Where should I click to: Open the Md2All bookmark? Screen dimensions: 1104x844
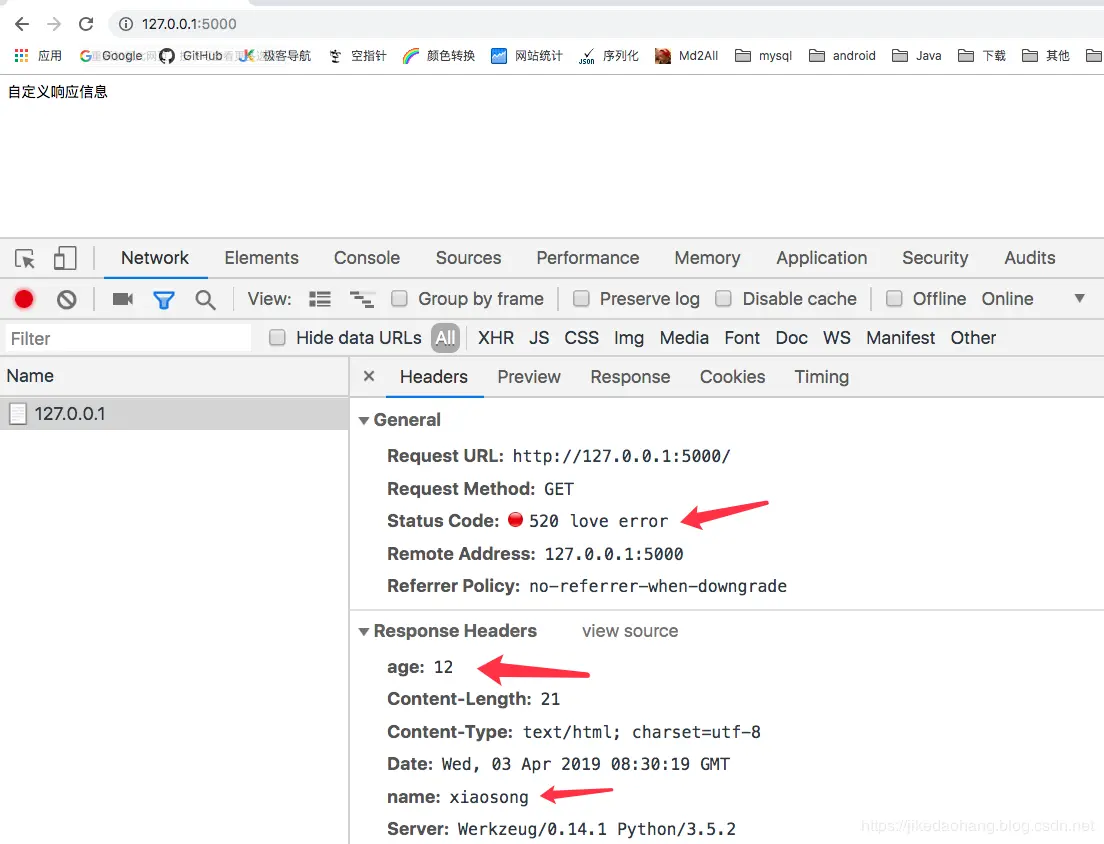click(686, 56)
